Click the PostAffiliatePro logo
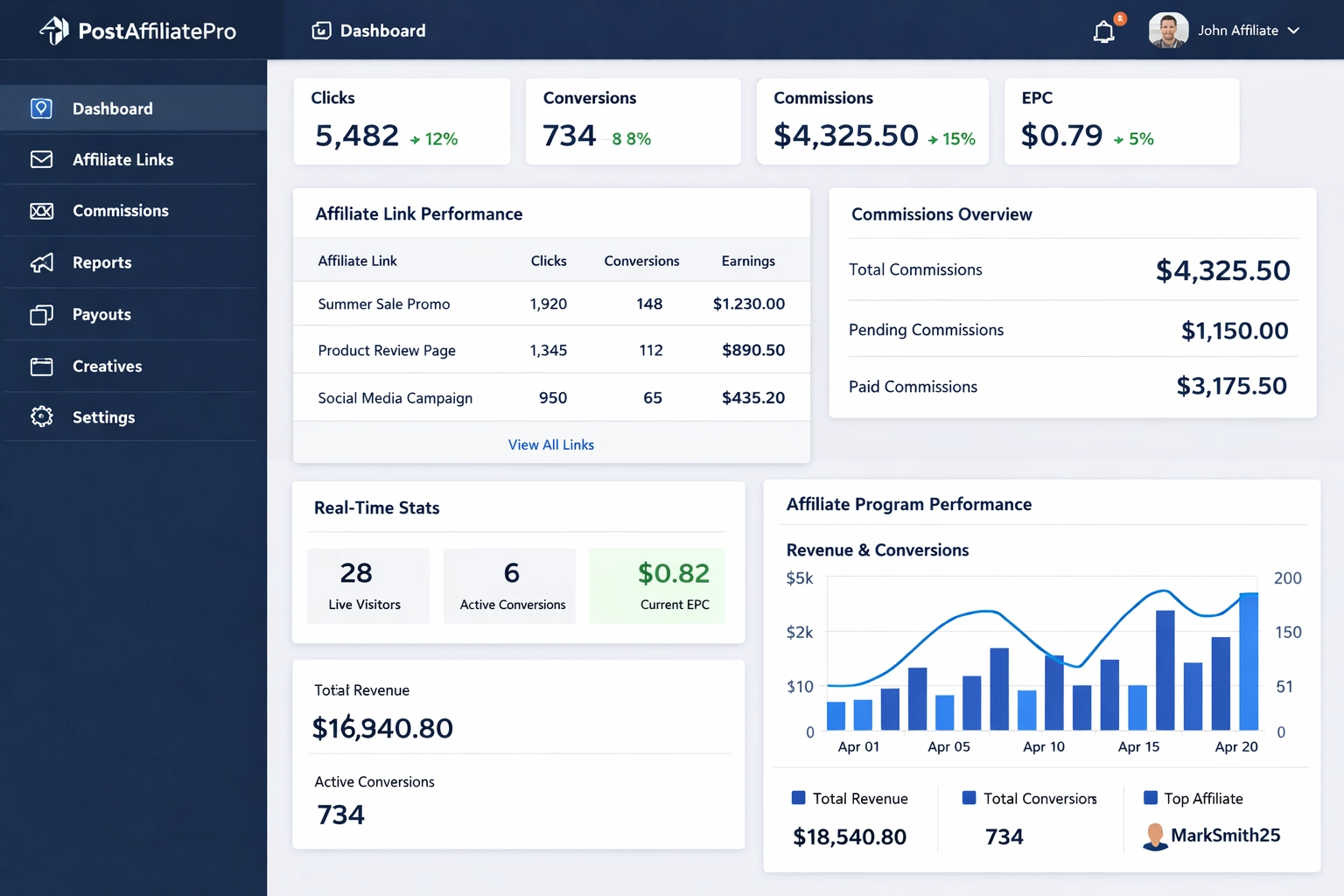This screenshot has height=896, width=1344. coord(136,30)
